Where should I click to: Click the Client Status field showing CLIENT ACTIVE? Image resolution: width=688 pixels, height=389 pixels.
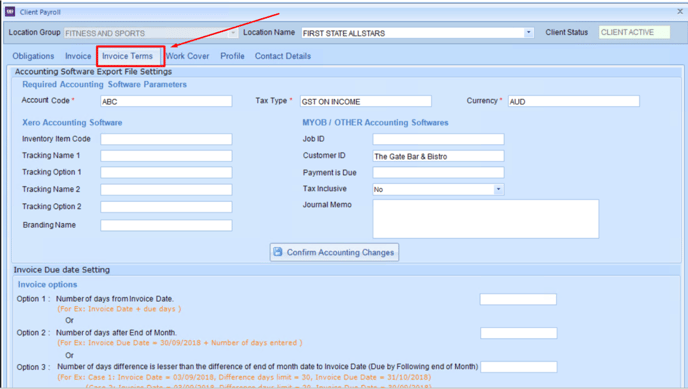coord(634,32)
